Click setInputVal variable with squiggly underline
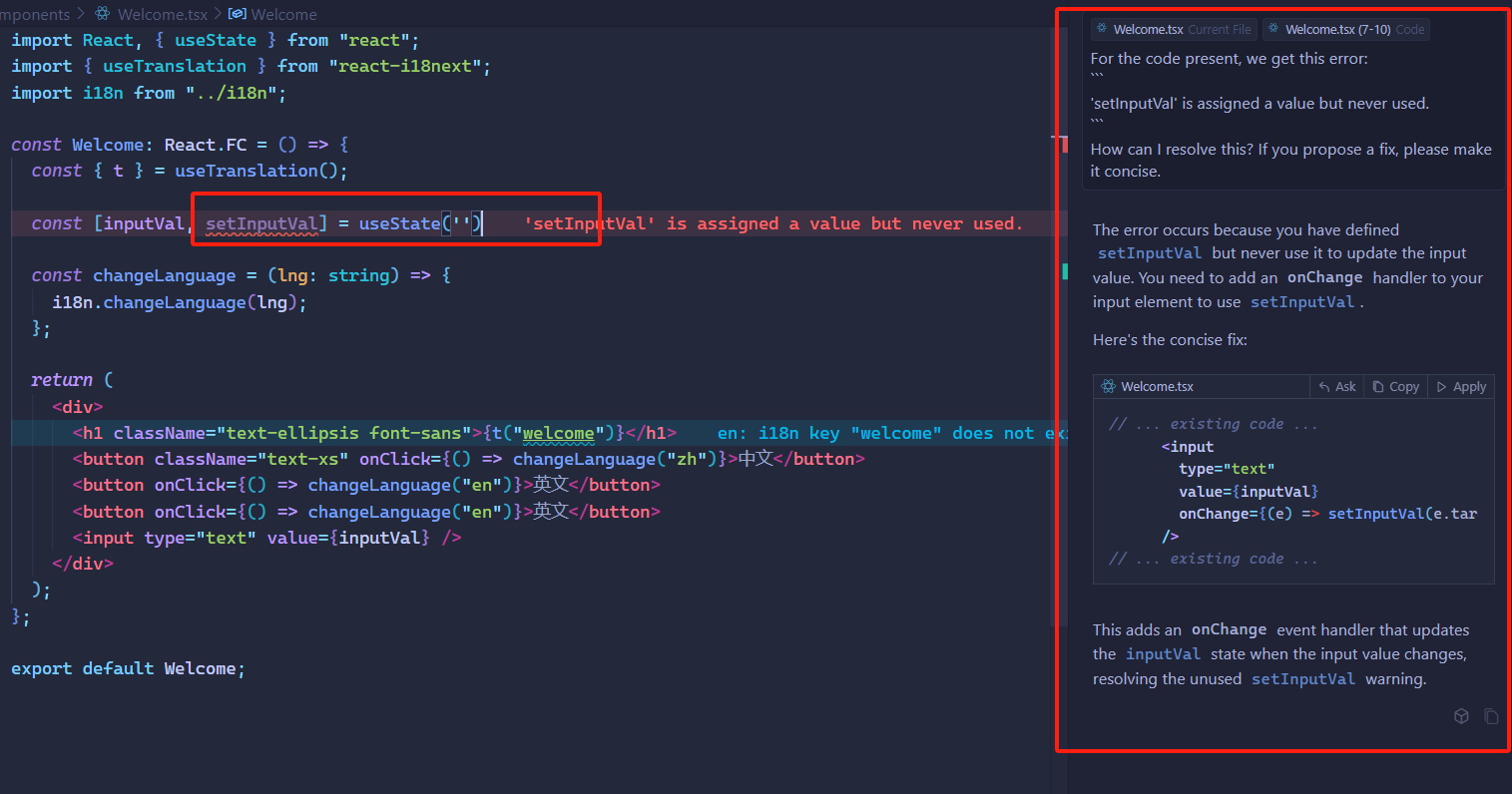The height and width of the screenshot is (794, 1512). pyautogui.click(x=261, y=223)
